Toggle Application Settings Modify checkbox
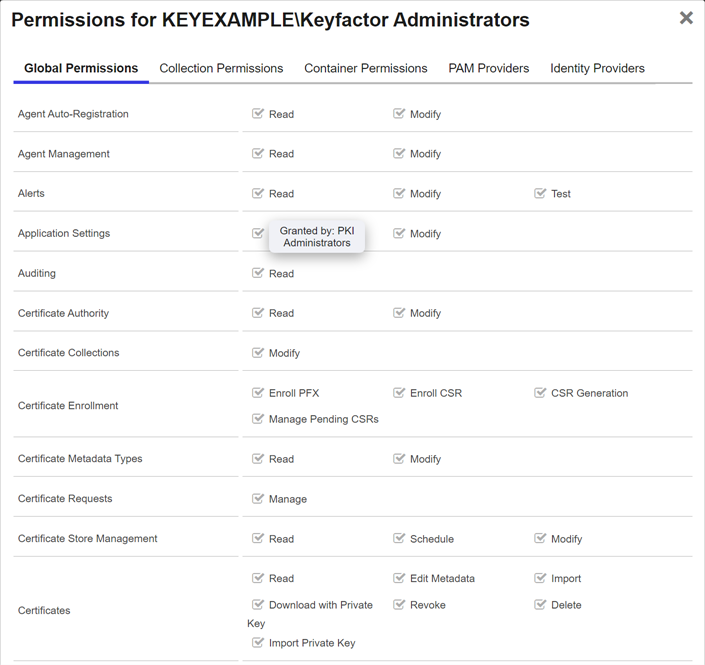 tap(399, 233)
